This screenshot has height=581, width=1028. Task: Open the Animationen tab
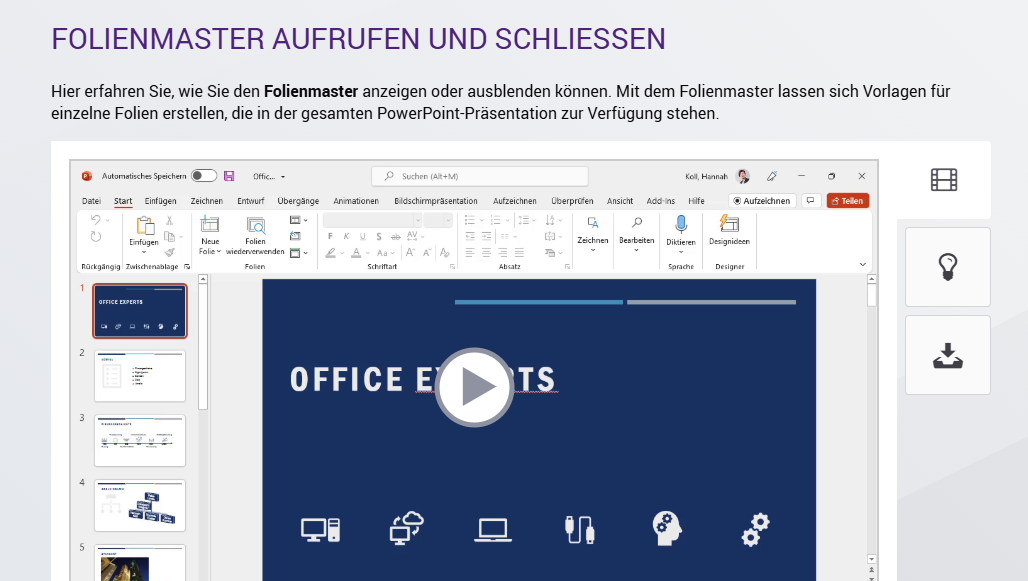(x=356, y=201)
